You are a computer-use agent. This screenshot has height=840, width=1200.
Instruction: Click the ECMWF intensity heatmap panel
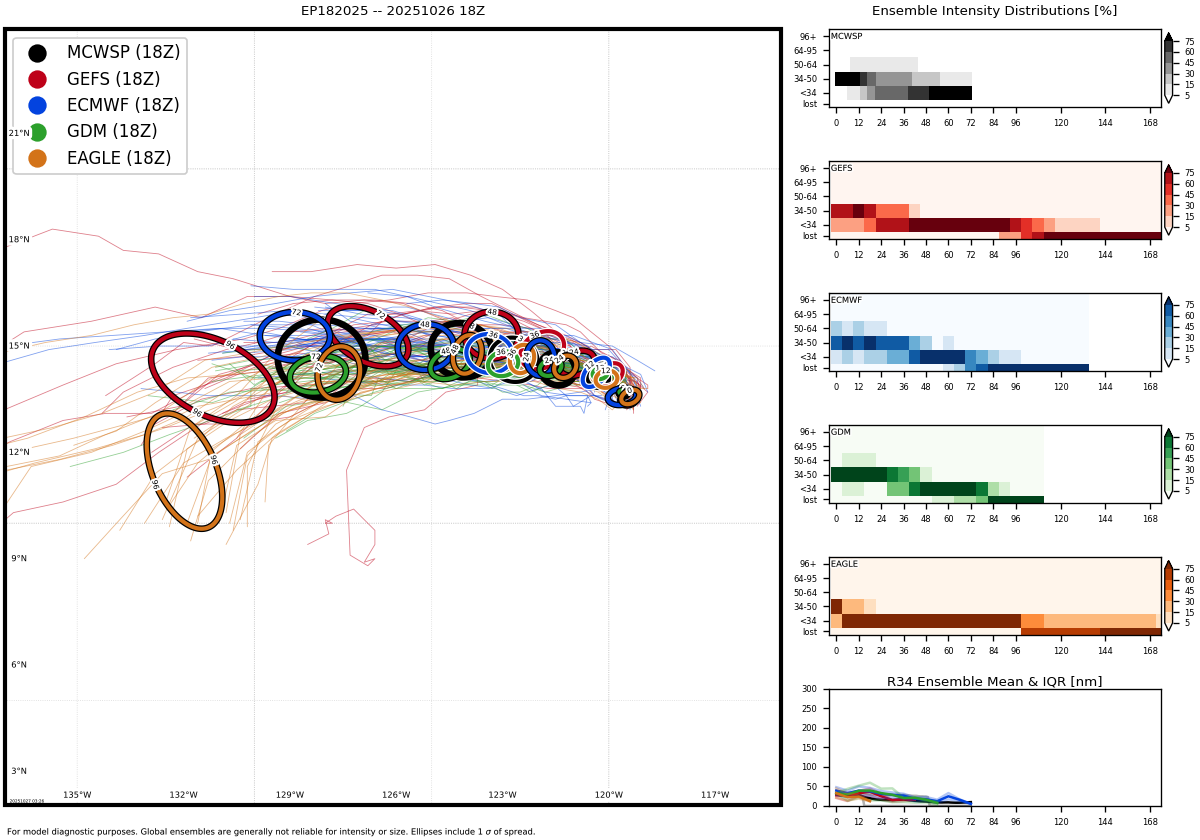click(x=994, y=333)
